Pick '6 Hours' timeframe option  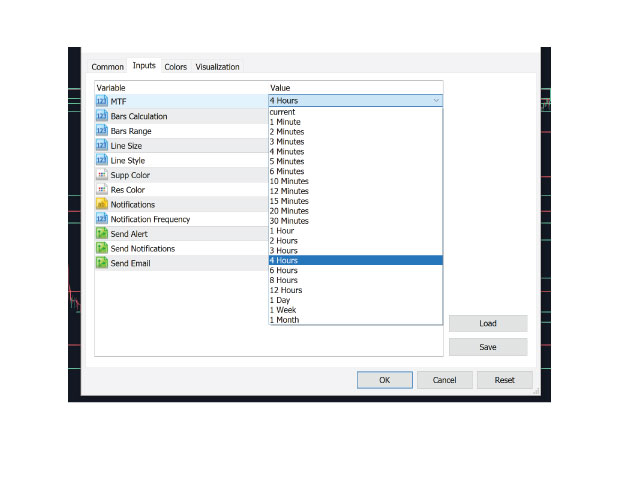[x=356, y=270]
